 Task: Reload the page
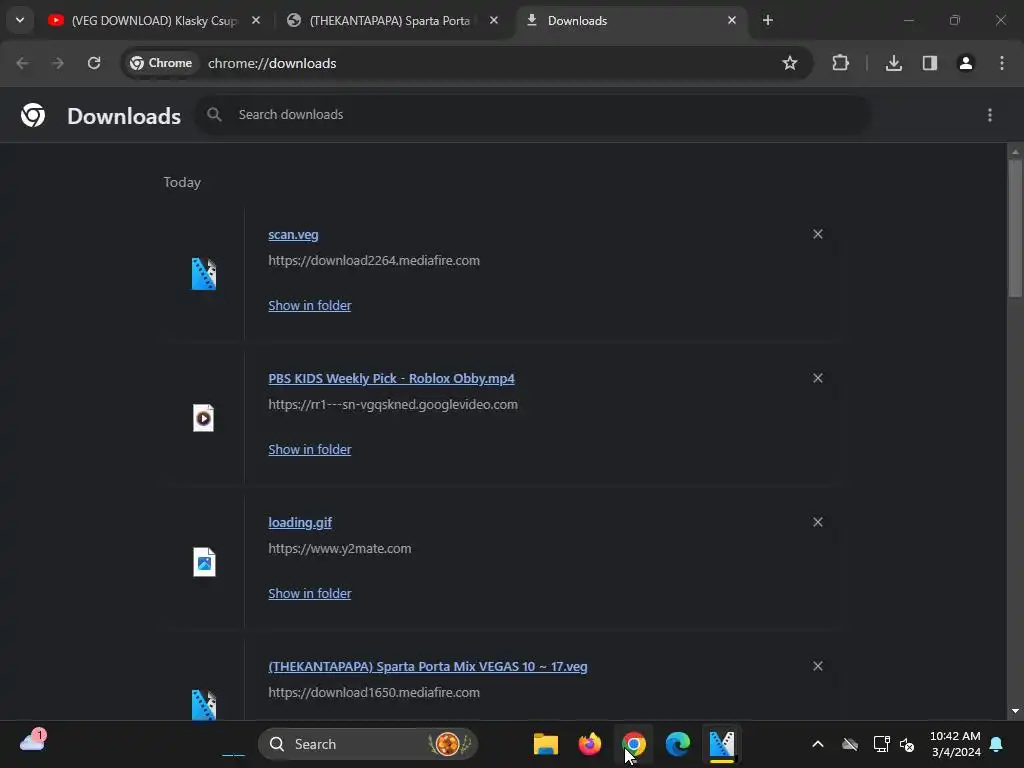(94, 63)
